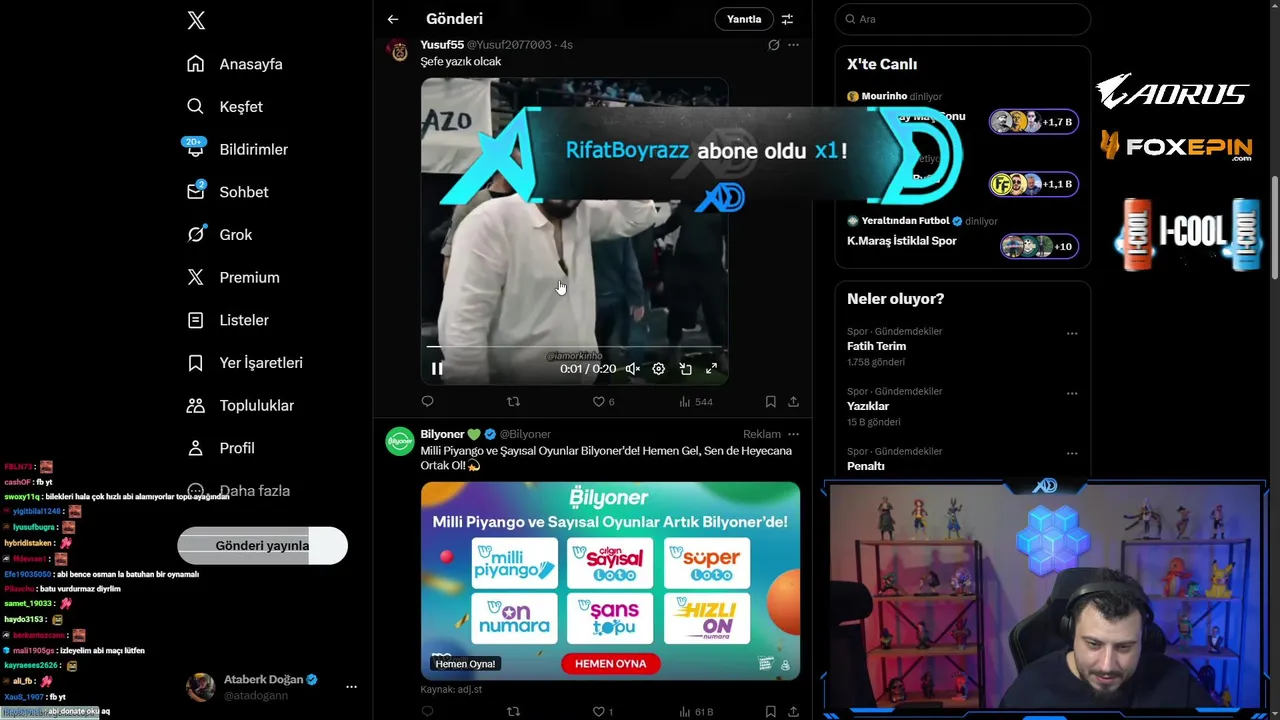Pause the video

(437, 369)
